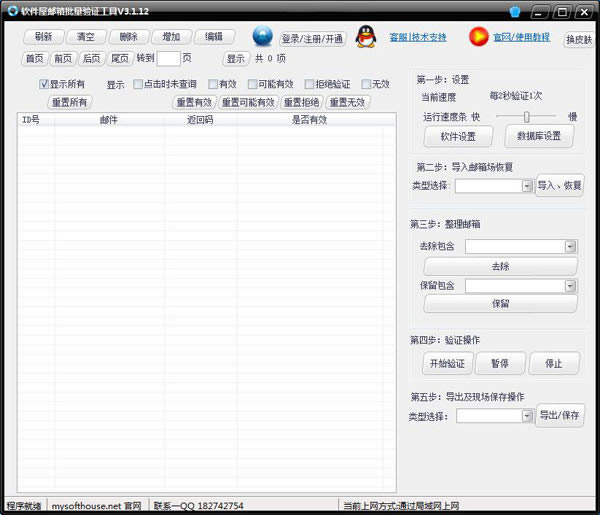Expand the 保留包含 dropdown list
The width and height of the screenshot is (600, 515).
click(570, 286)
